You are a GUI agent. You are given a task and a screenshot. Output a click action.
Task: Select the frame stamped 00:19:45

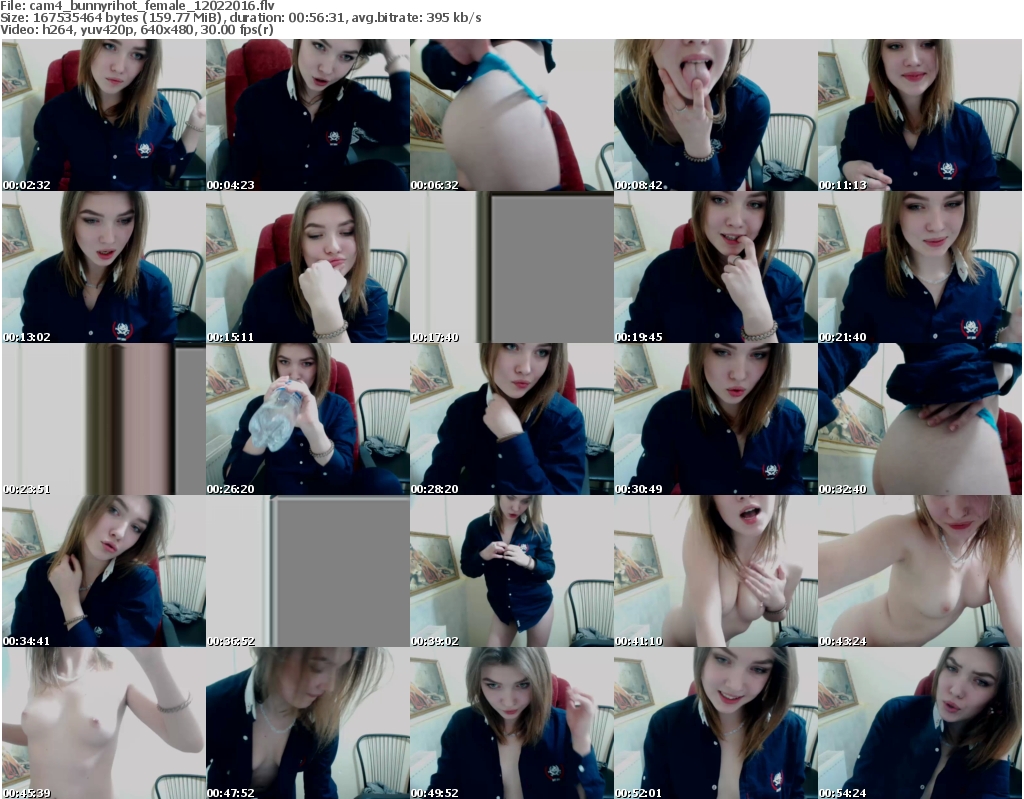716,267
